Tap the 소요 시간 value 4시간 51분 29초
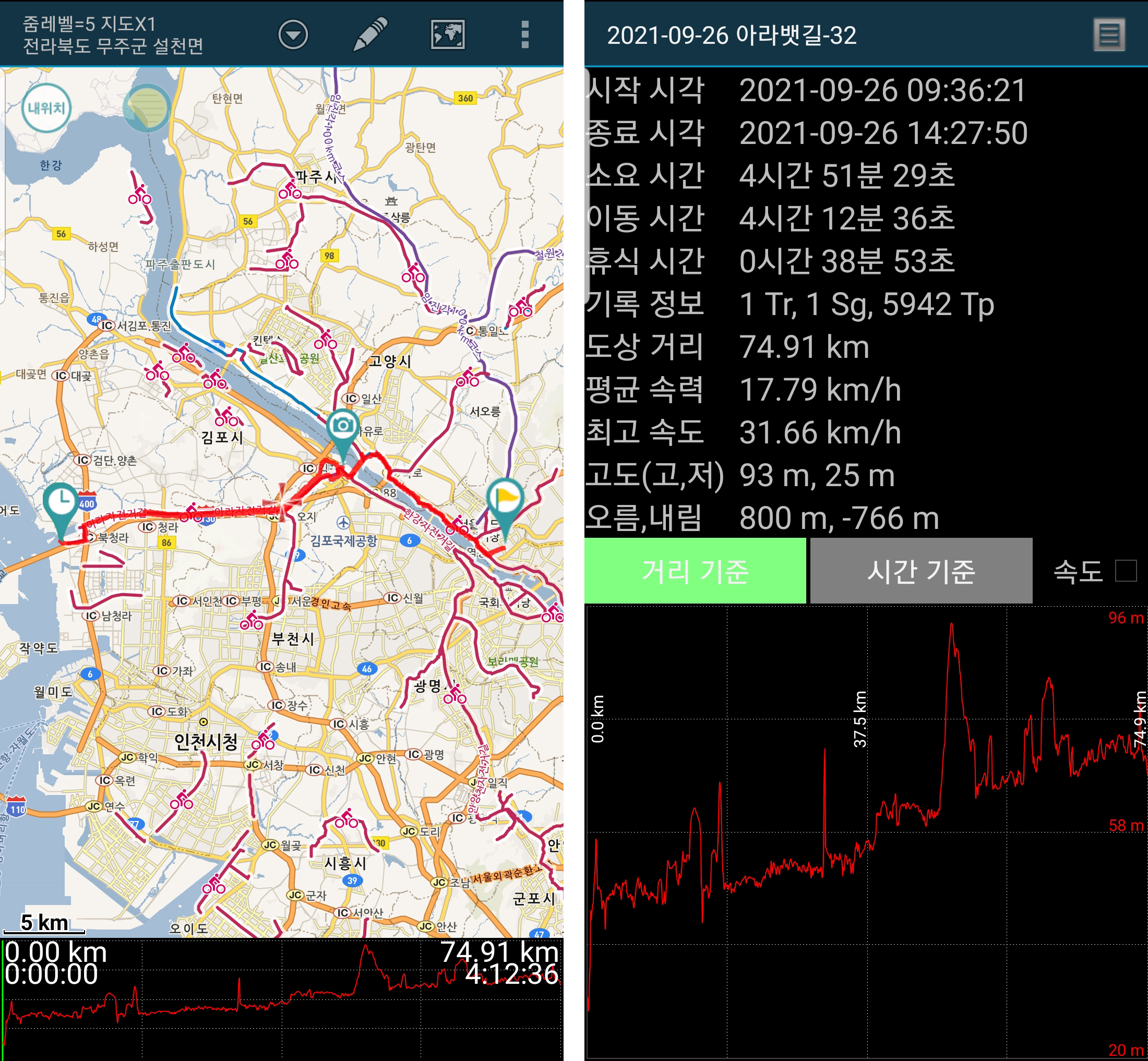The height and width of the screenshot is (1061, 1148). click(847, 176)
